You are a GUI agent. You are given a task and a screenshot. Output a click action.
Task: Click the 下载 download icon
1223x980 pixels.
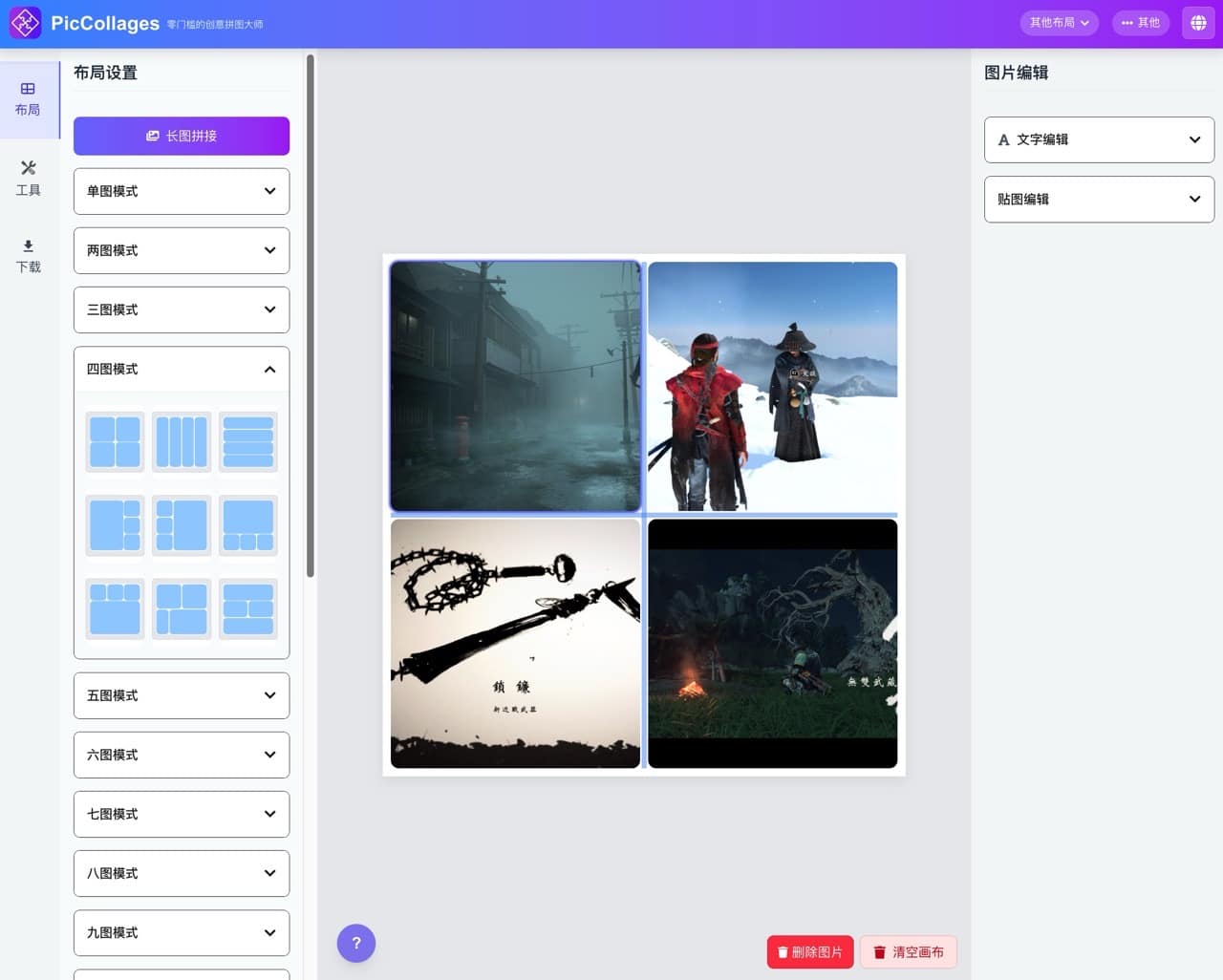(x=28, y=256)
